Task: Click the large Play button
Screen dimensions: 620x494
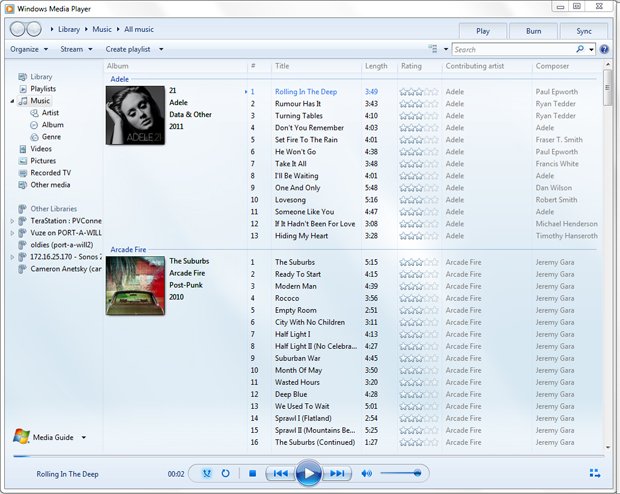Action: point(308,473)
